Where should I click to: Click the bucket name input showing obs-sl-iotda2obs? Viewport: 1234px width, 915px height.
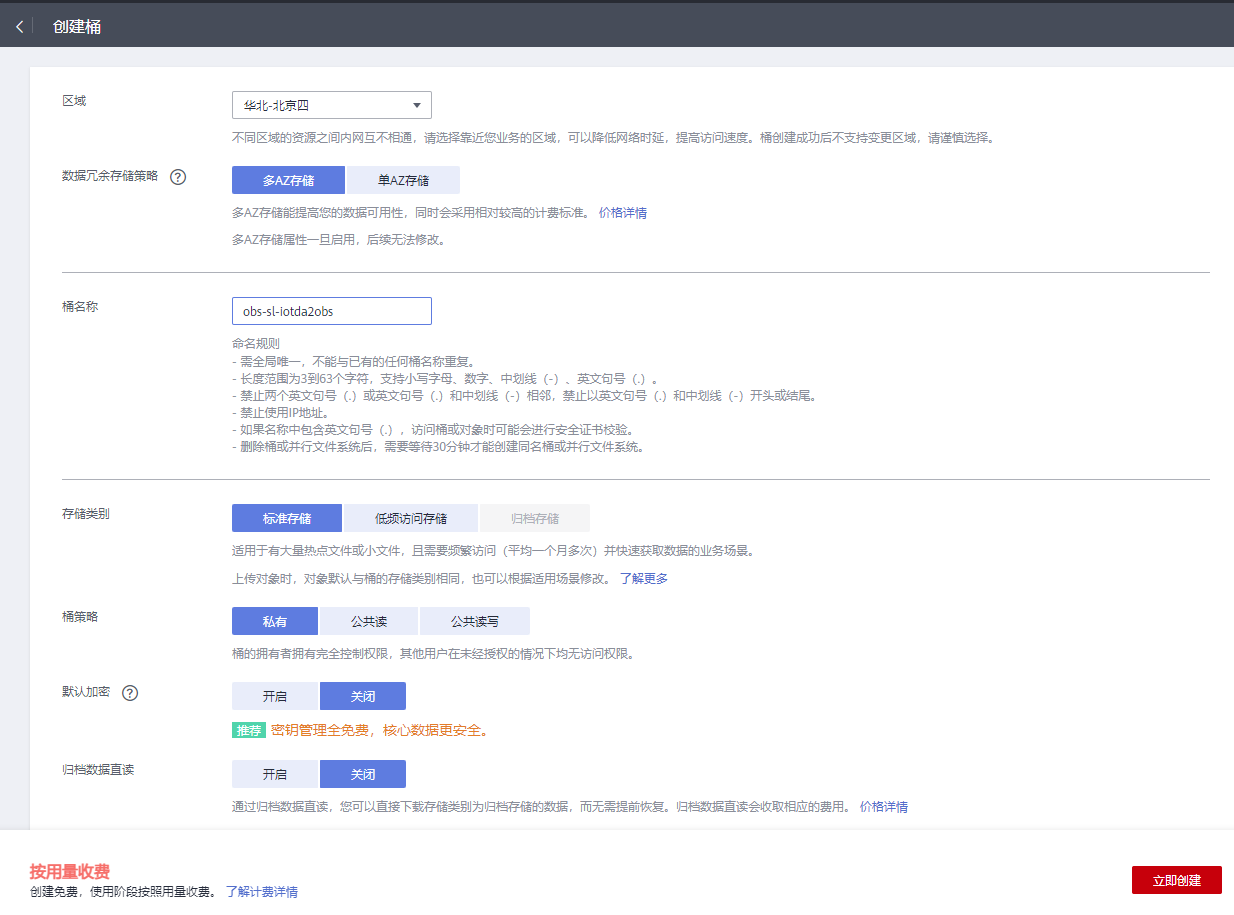click(x=331, y=311)
